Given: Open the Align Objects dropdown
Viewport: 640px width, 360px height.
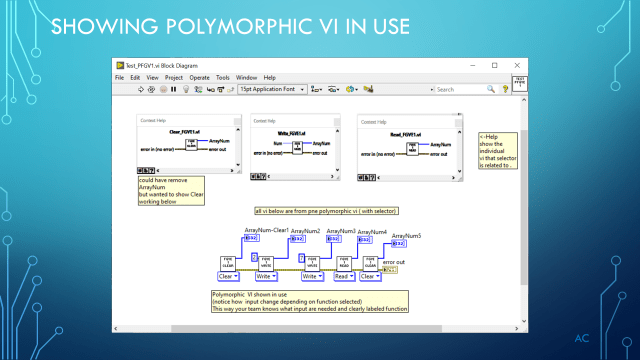Looking at the screenshot, I should click(316, 89).
